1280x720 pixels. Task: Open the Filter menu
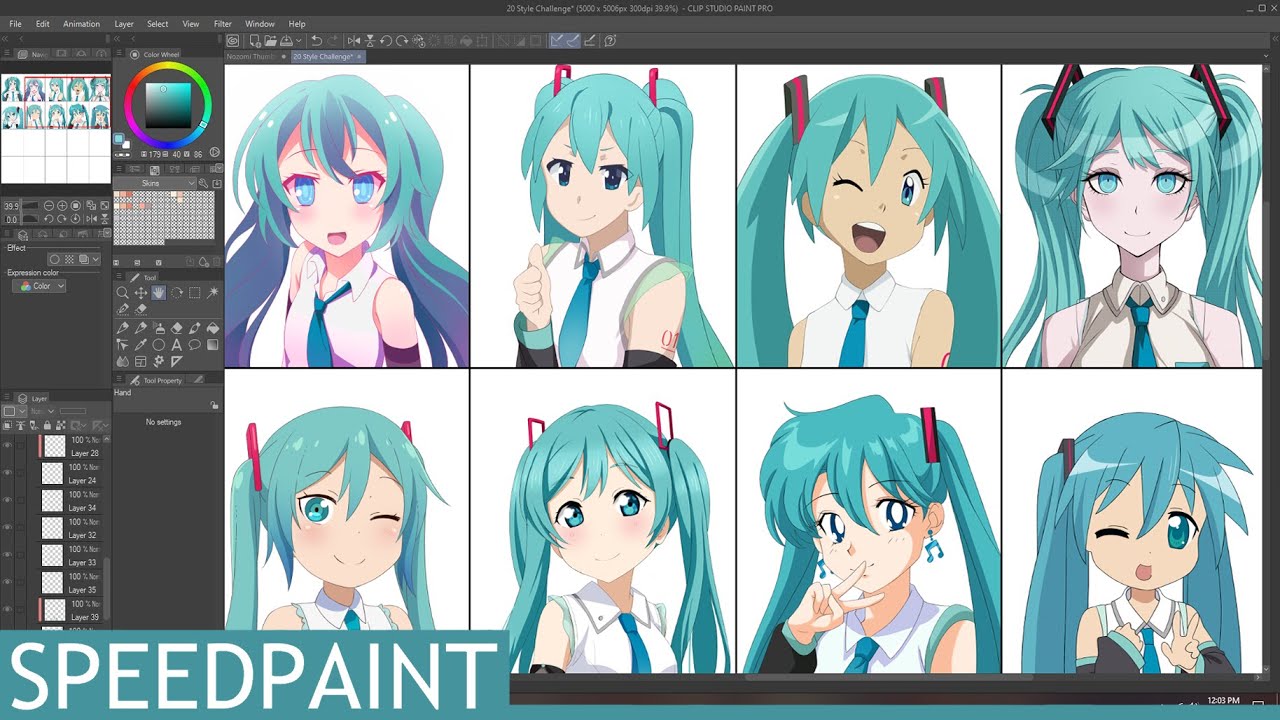pyautogui.click(x=223, y=23)
